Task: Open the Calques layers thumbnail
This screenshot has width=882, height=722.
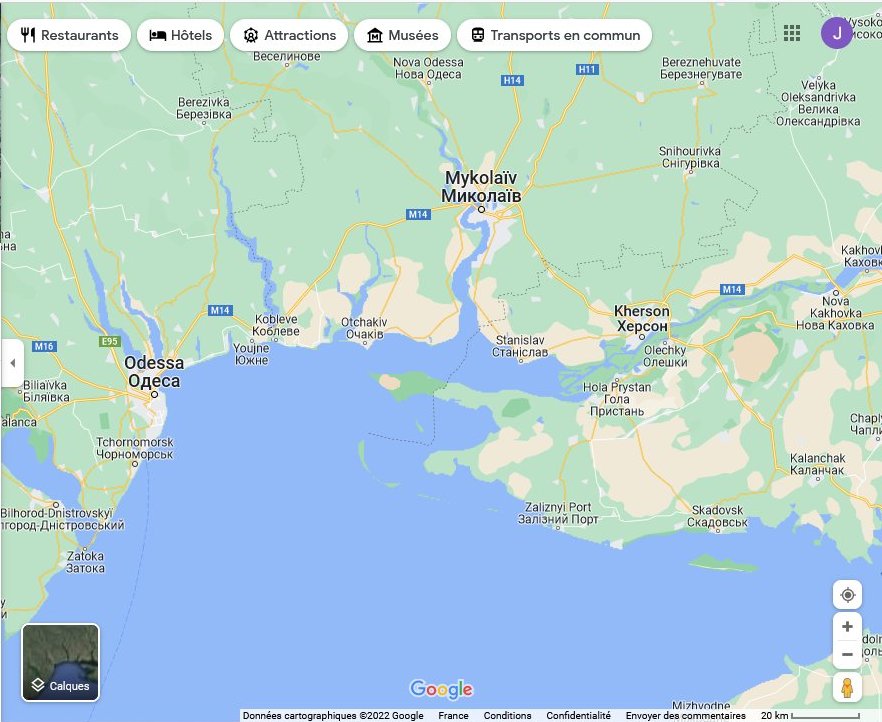Action: [61, 662]
